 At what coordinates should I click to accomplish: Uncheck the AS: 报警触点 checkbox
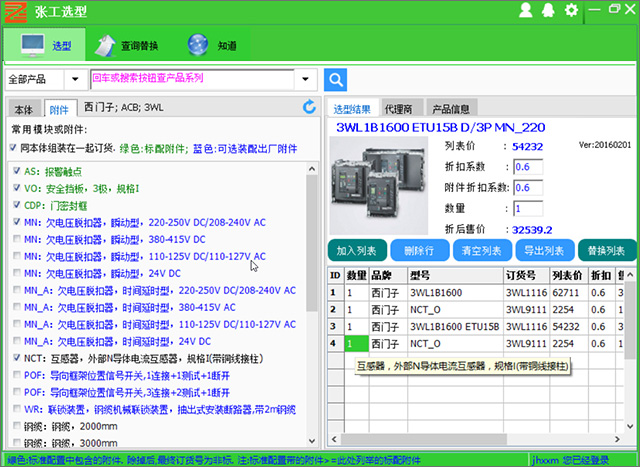[x=17, y=171]
